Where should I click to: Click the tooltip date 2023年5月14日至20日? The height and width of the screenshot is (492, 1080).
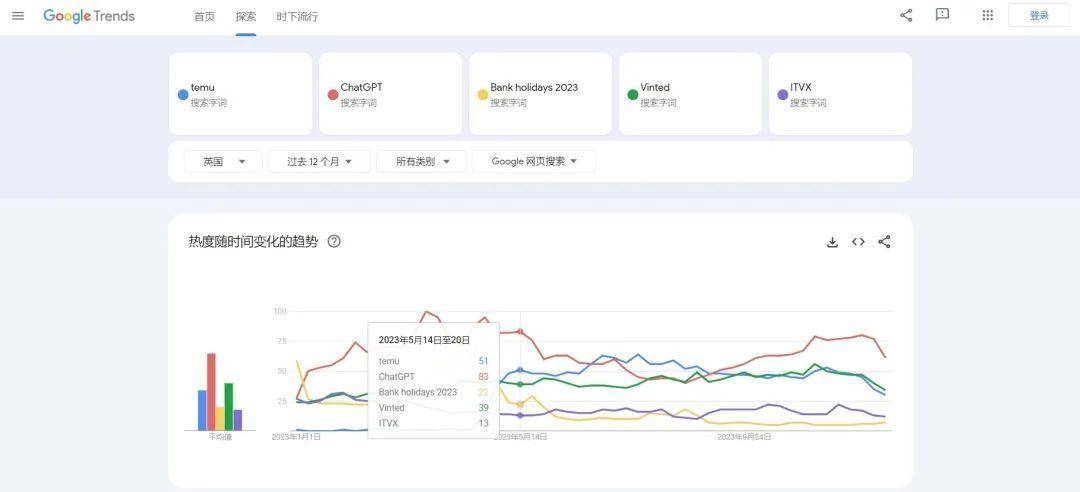[424, 340]
